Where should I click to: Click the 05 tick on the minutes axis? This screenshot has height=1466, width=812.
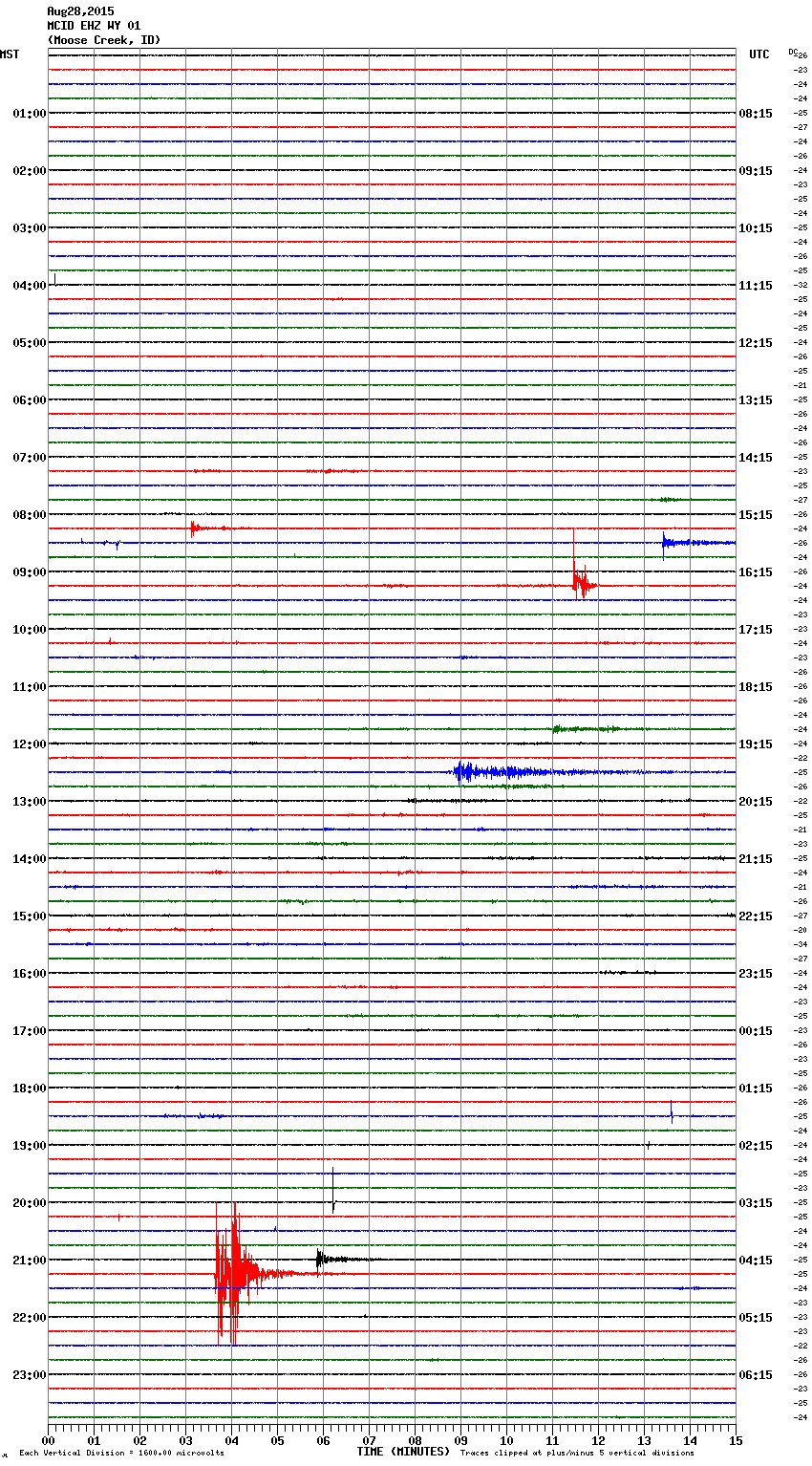(277, 1440)
